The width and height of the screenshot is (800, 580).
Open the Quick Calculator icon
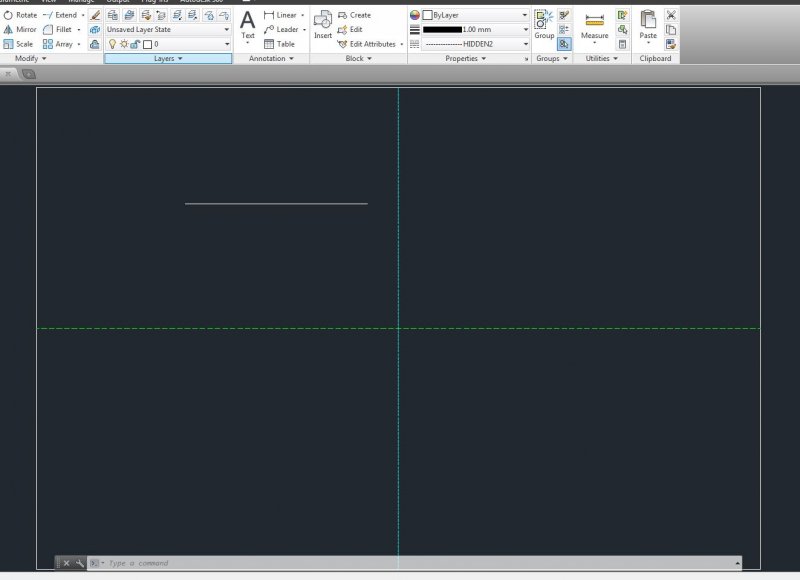(x=622, y=44)
